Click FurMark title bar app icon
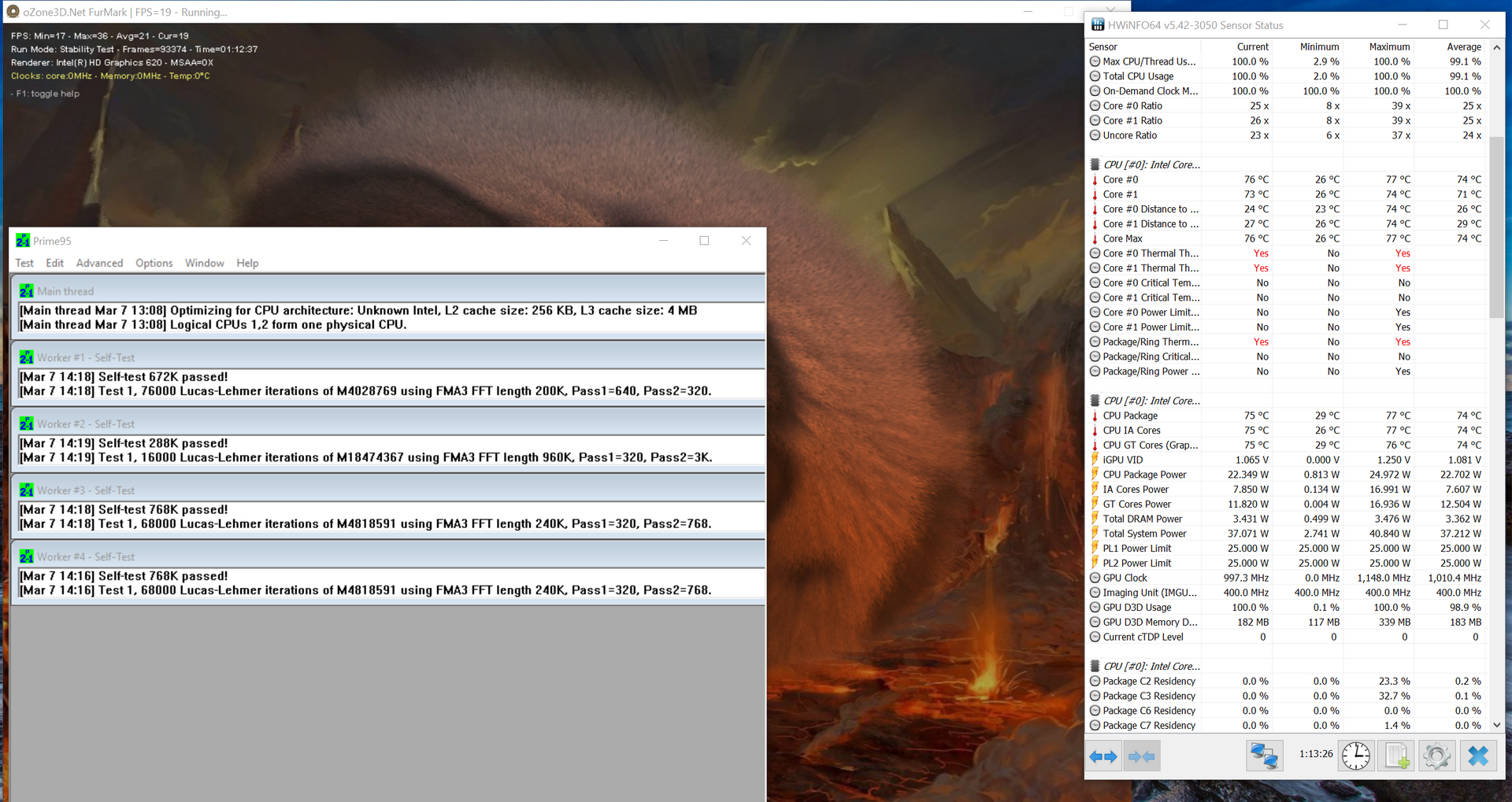This screenshot has height=802, width=1512. [13, 12]
